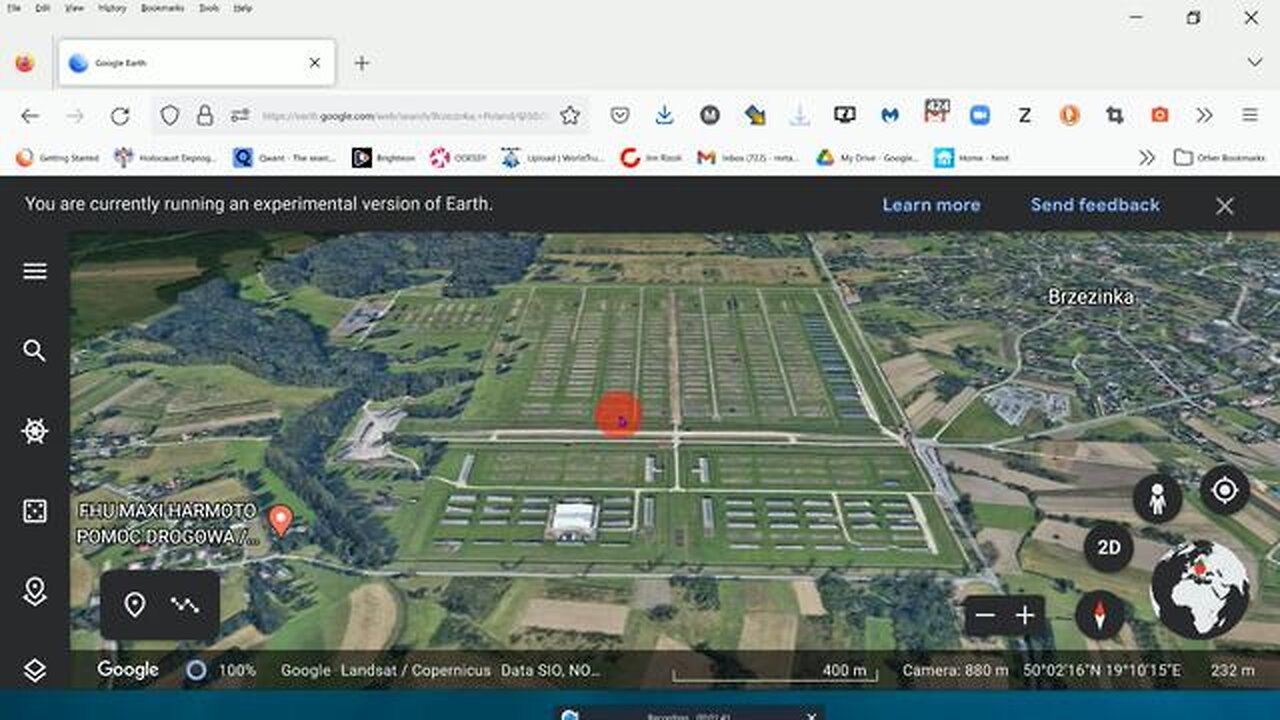
Task: Toggle the 2D view button
Action: (x=1108, y=548)
